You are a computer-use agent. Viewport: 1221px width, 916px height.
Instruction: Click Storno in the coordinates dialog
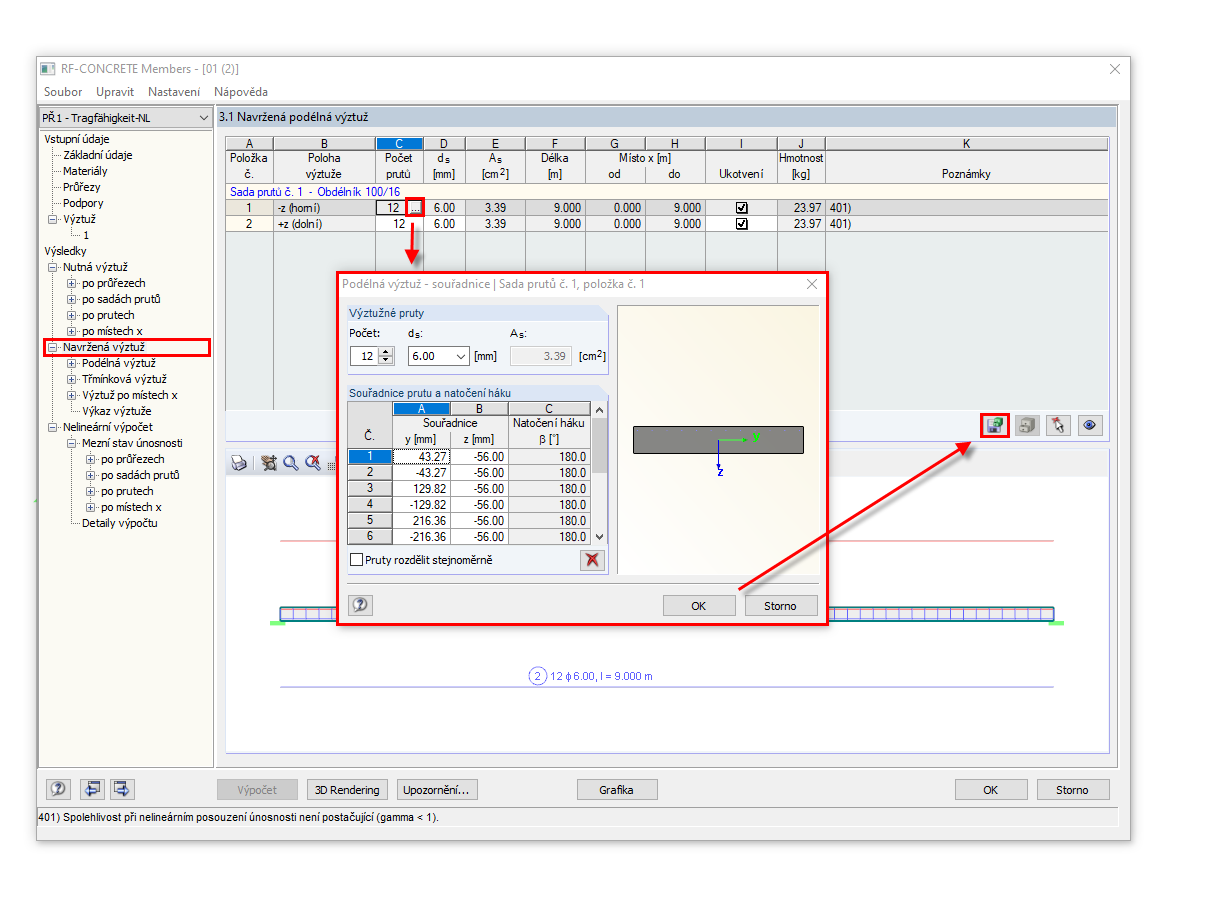[781, 605]
